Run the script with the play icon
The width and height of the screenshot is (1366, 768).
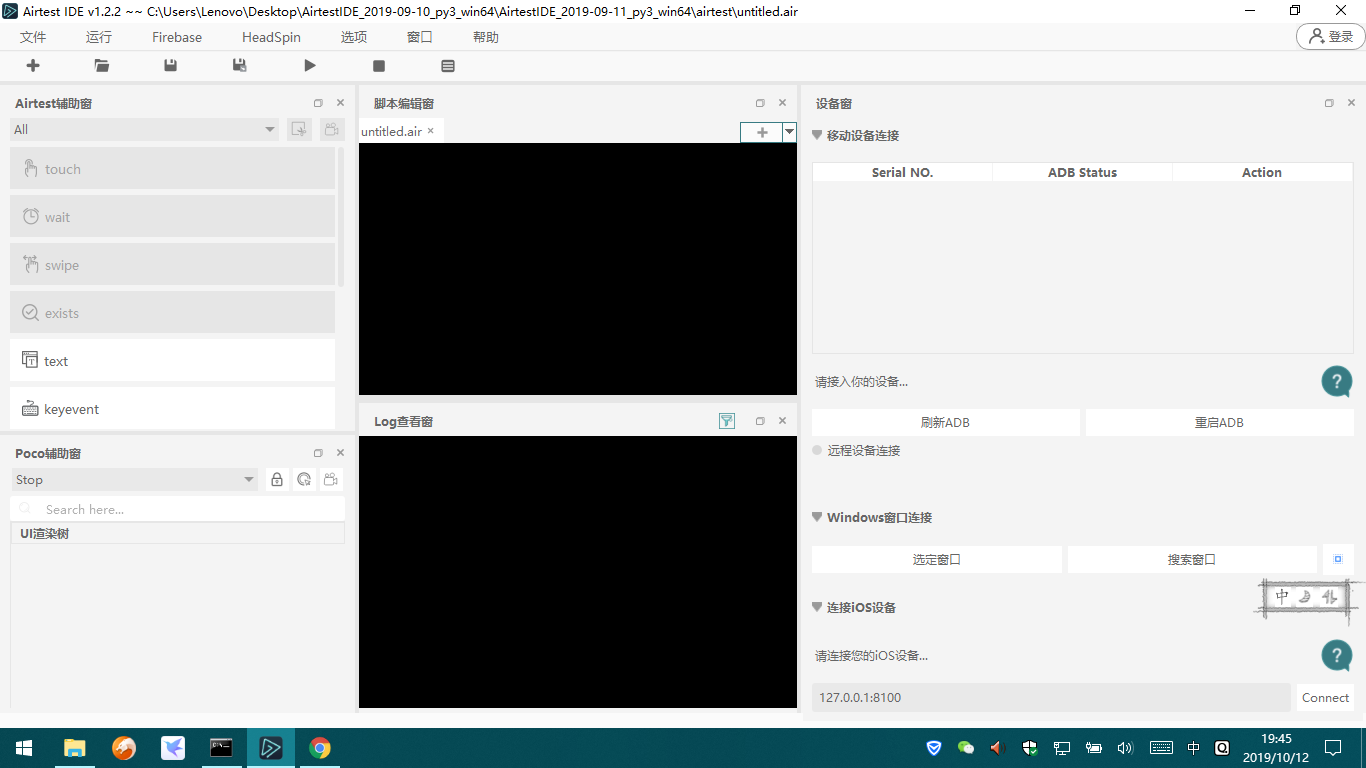pos(310,65)
